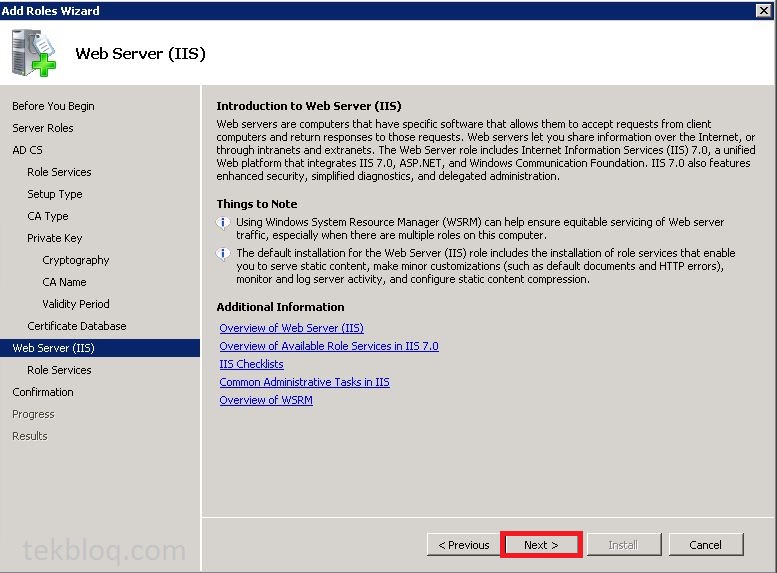Image resolution: width=777 pixels, height=573 pixels.
Task: Open the IIS Checklists link
Action: pyautogui.click(x=251, y=364)
